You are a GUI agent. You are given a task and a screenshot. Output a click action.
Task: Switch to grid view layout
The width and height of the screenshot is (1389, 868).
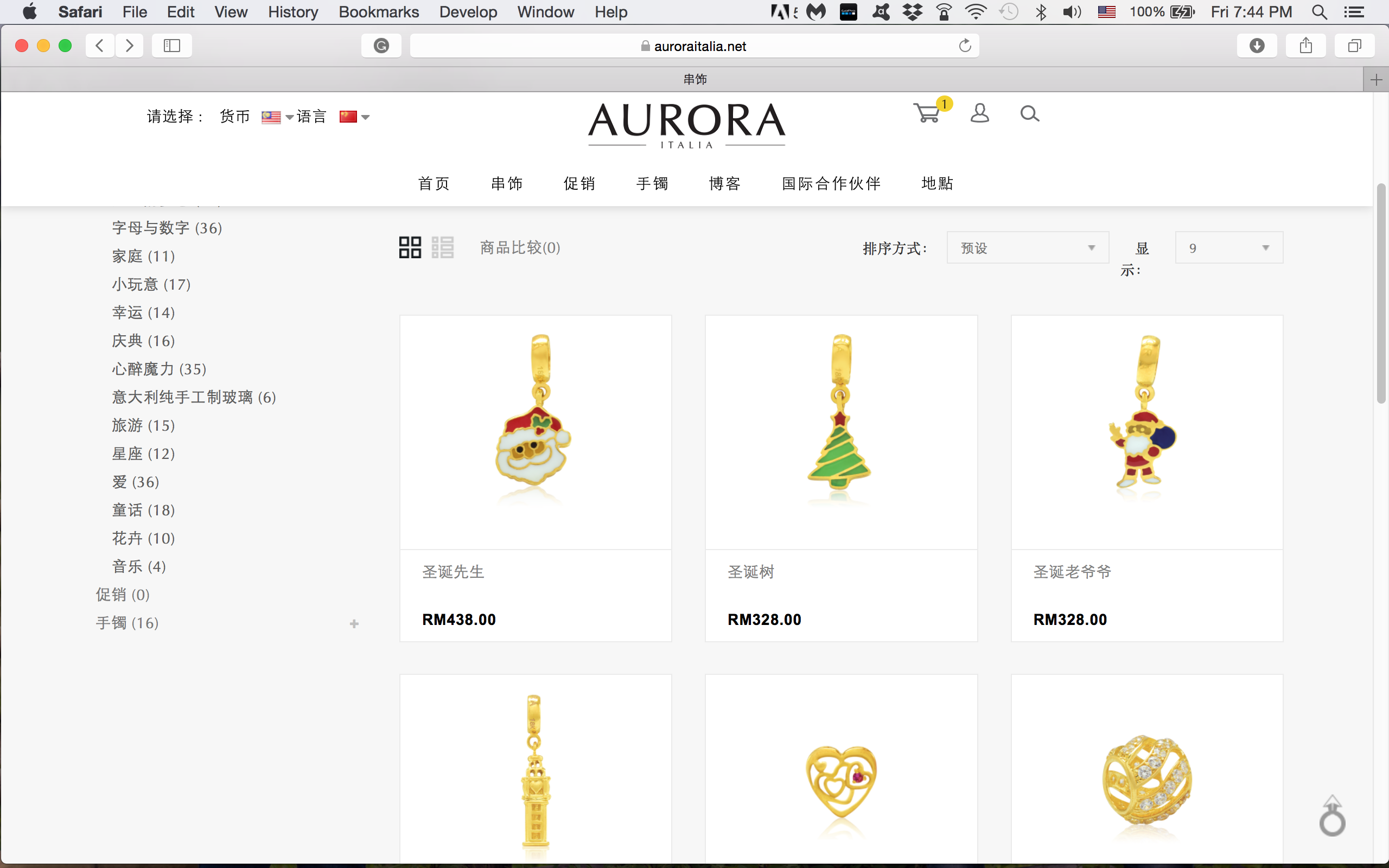pyautogui.click(x=410, y=247)
